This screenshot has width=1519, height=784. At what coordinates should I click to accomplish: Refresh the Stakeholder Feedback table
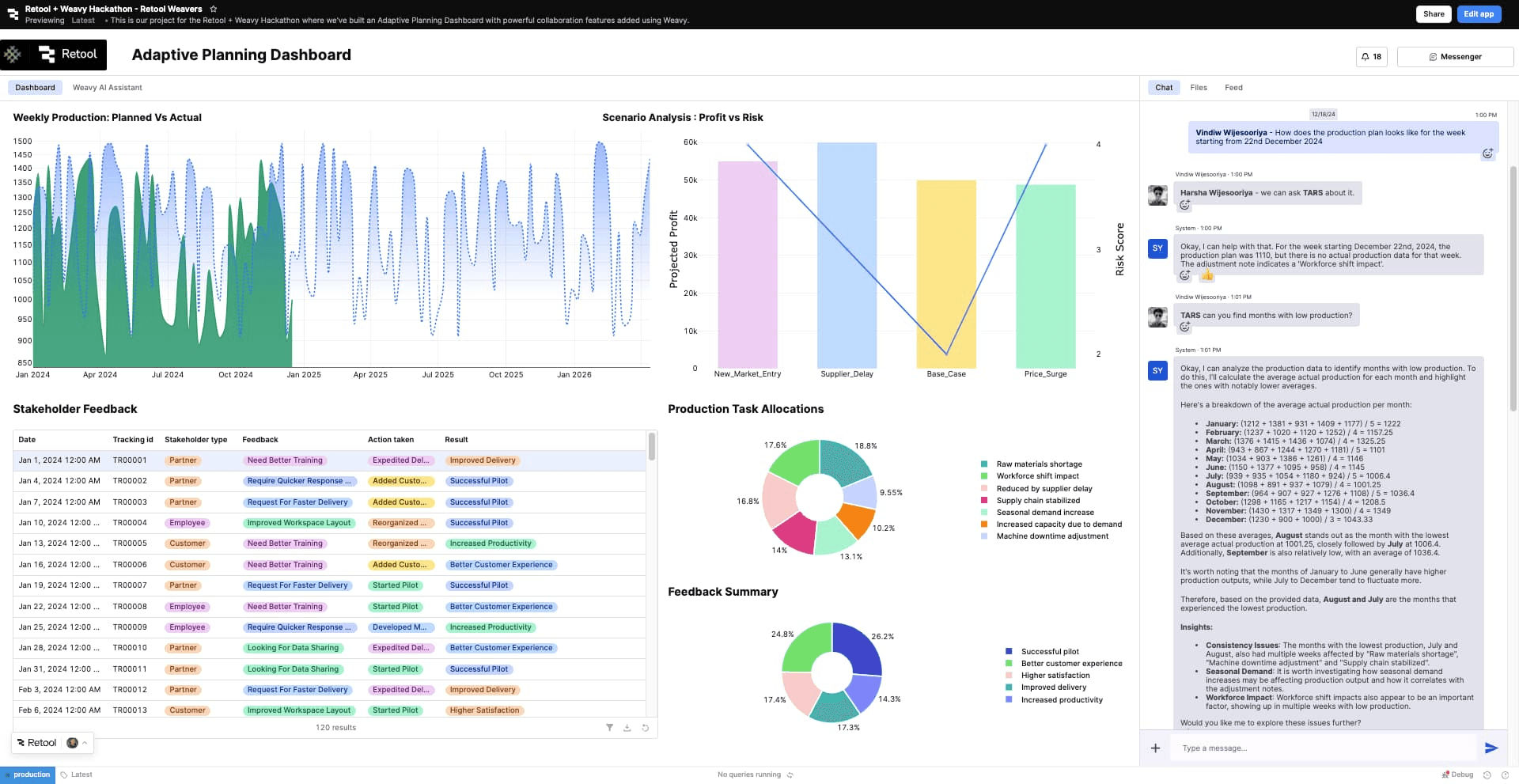pyautogui.click(x=645, y=727)
